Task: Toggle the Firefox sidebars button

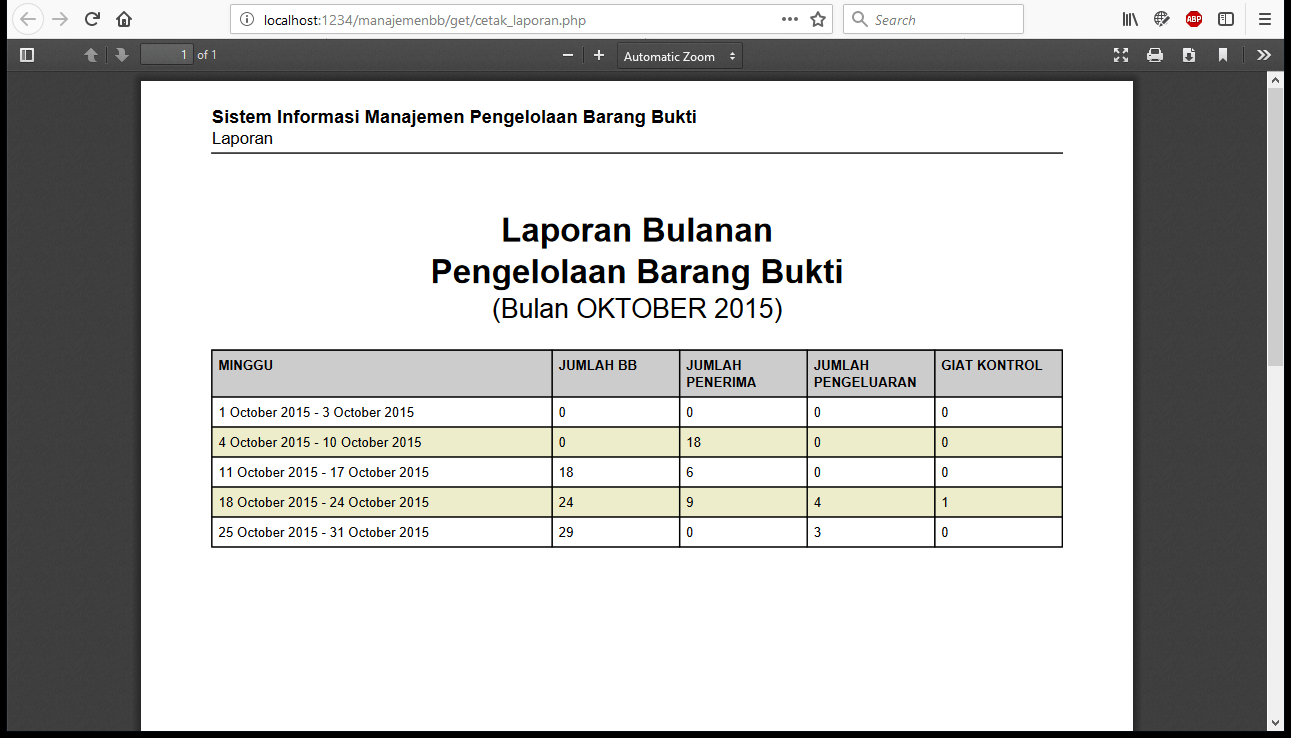Action: pyautogui.click(x=1226, y=19)
